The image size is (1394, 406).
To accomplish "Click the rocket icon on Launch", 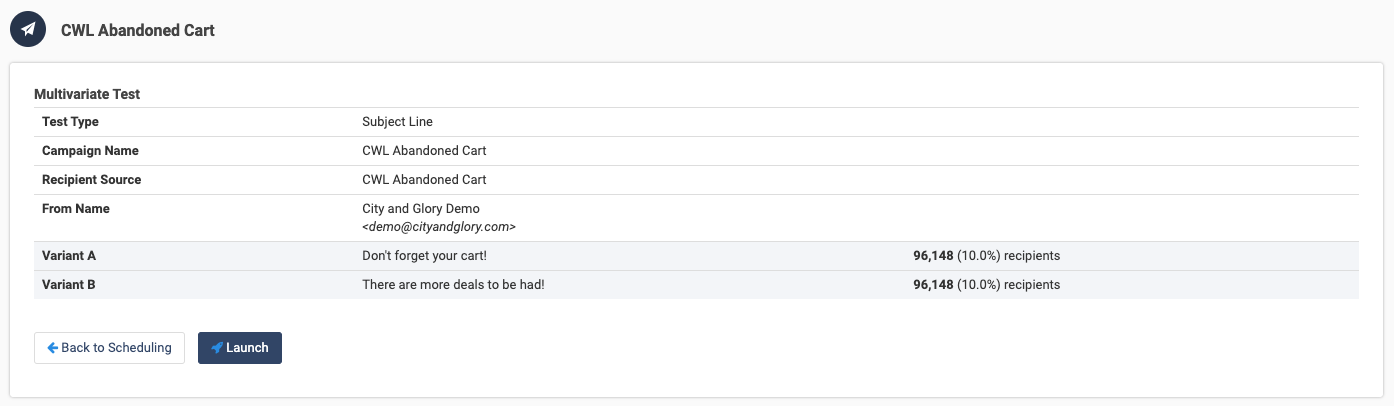I will point(217,348).
